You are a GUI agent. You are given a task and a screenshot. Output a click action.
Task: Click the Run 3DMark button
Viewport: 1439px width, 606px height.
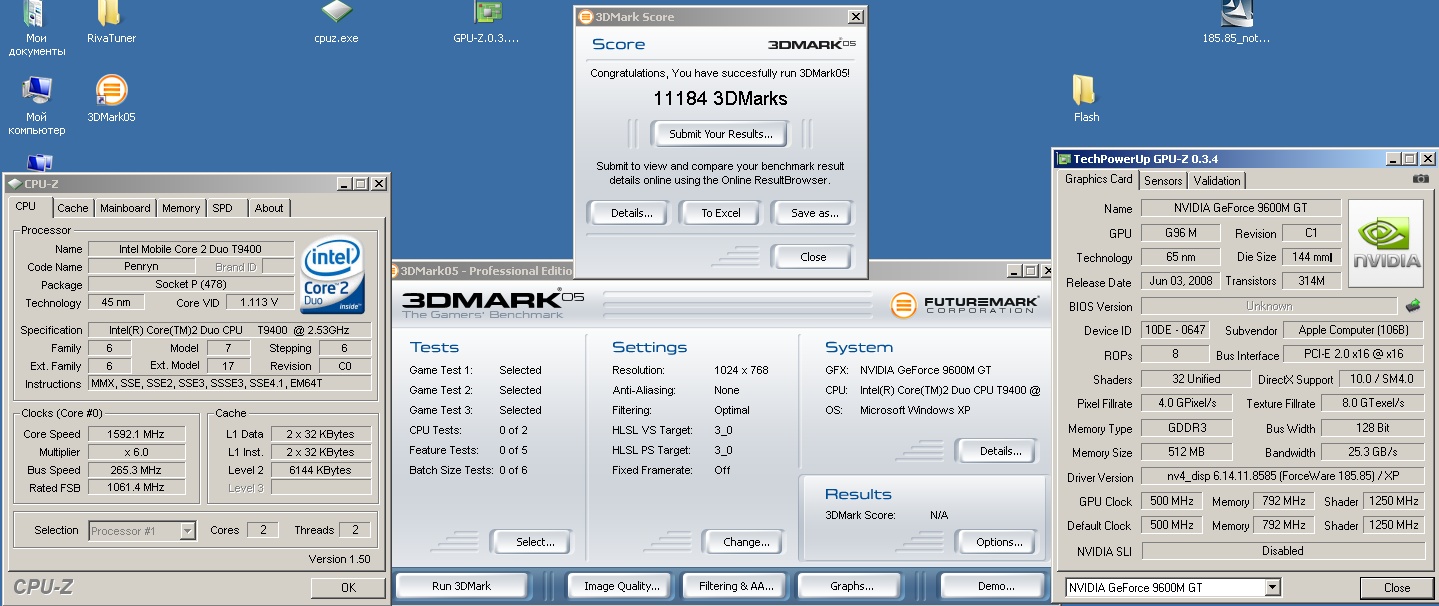tap(461, 586)
